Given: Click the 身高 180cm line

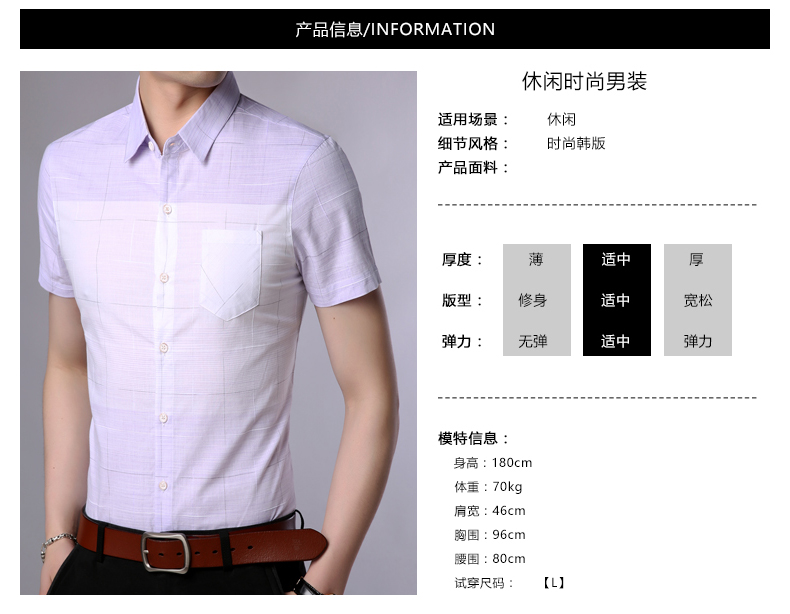Looking at the screenshot, I should pos(493,462).
